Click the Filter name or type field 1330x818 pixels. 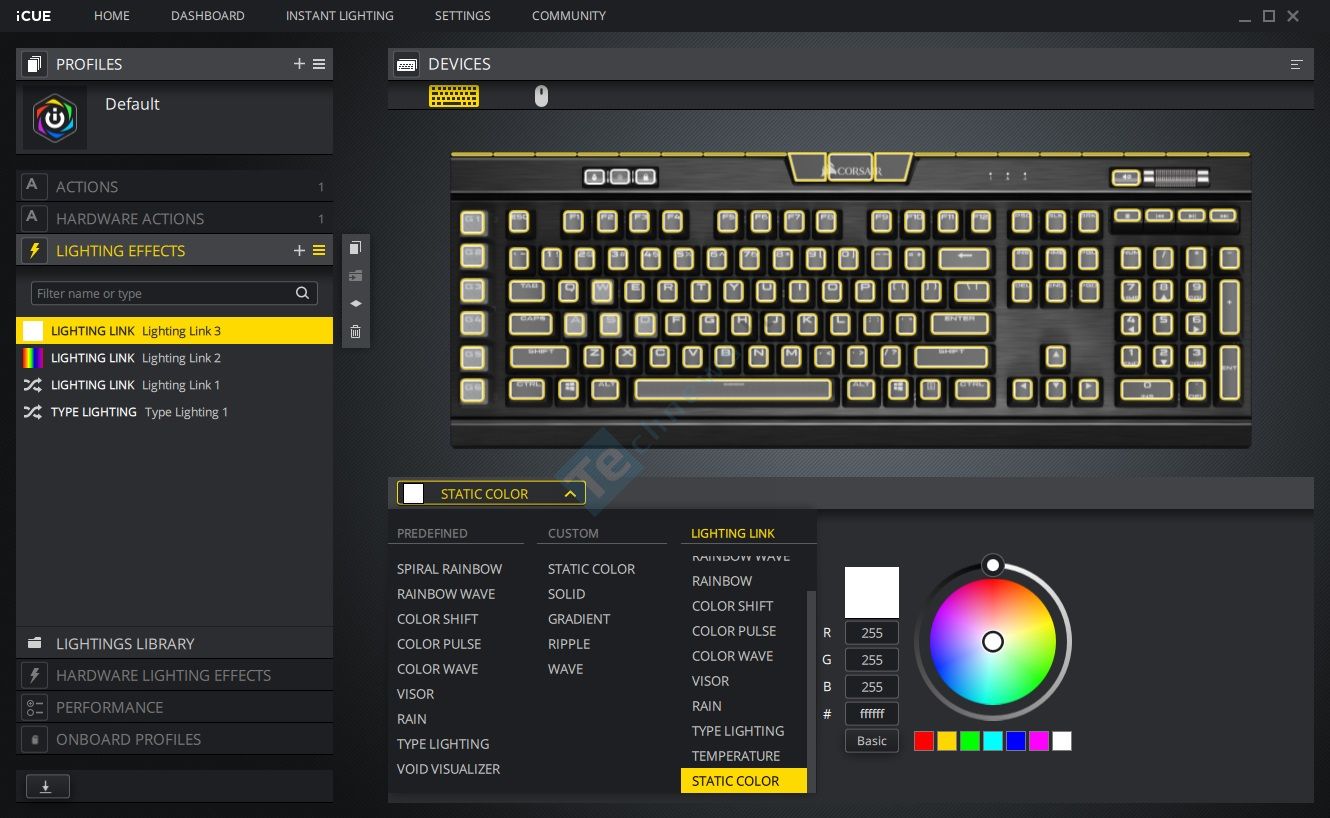(x=174, y=293)
